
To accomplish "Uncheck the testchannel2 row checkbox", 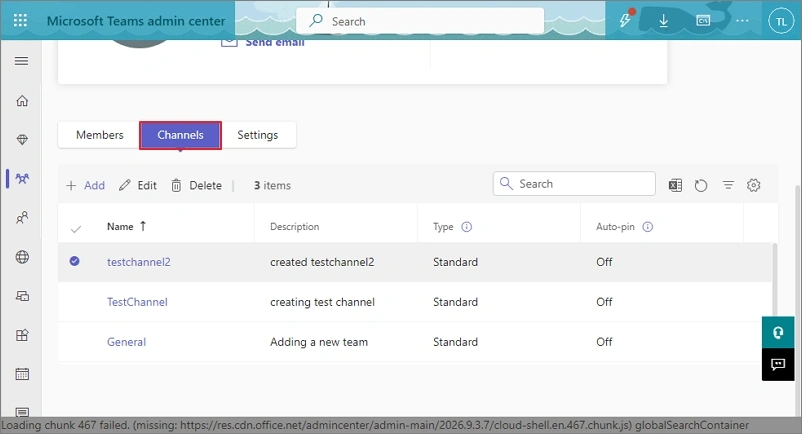I will pos(75,261).
